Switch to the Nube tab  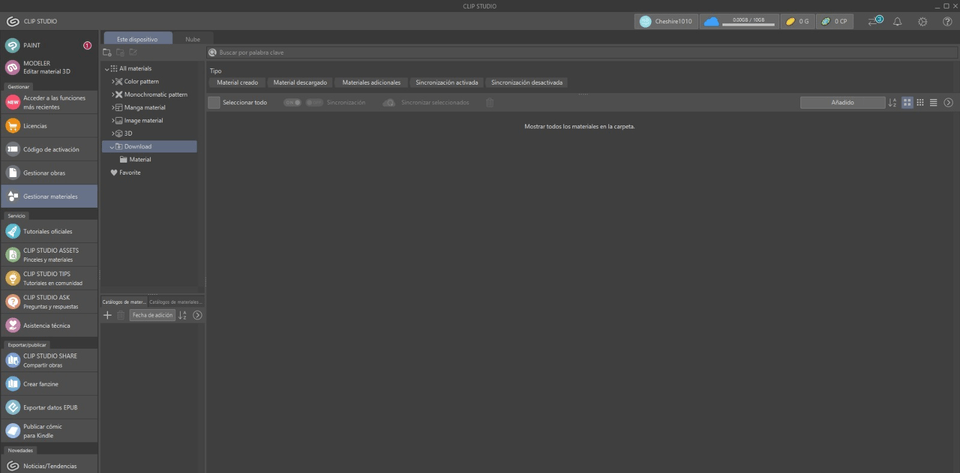pos(192,39)
